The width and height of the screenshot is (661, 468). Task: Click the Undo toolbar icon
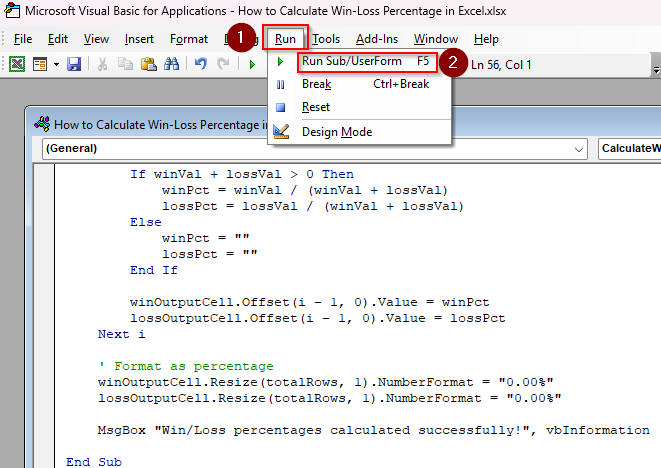[201, 64]
